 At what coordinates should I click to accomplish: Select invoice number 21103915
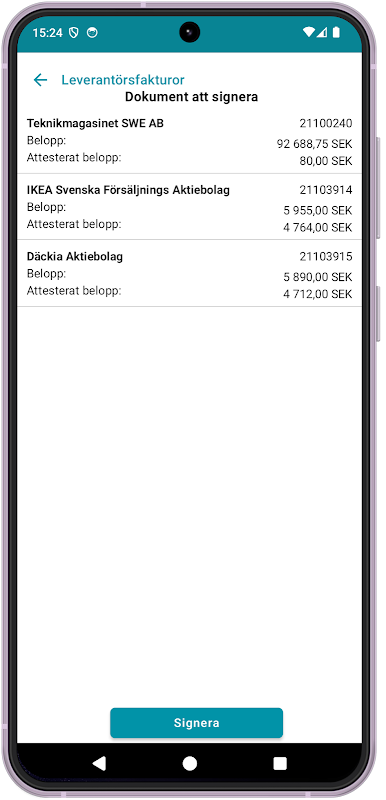click(326, 256)
